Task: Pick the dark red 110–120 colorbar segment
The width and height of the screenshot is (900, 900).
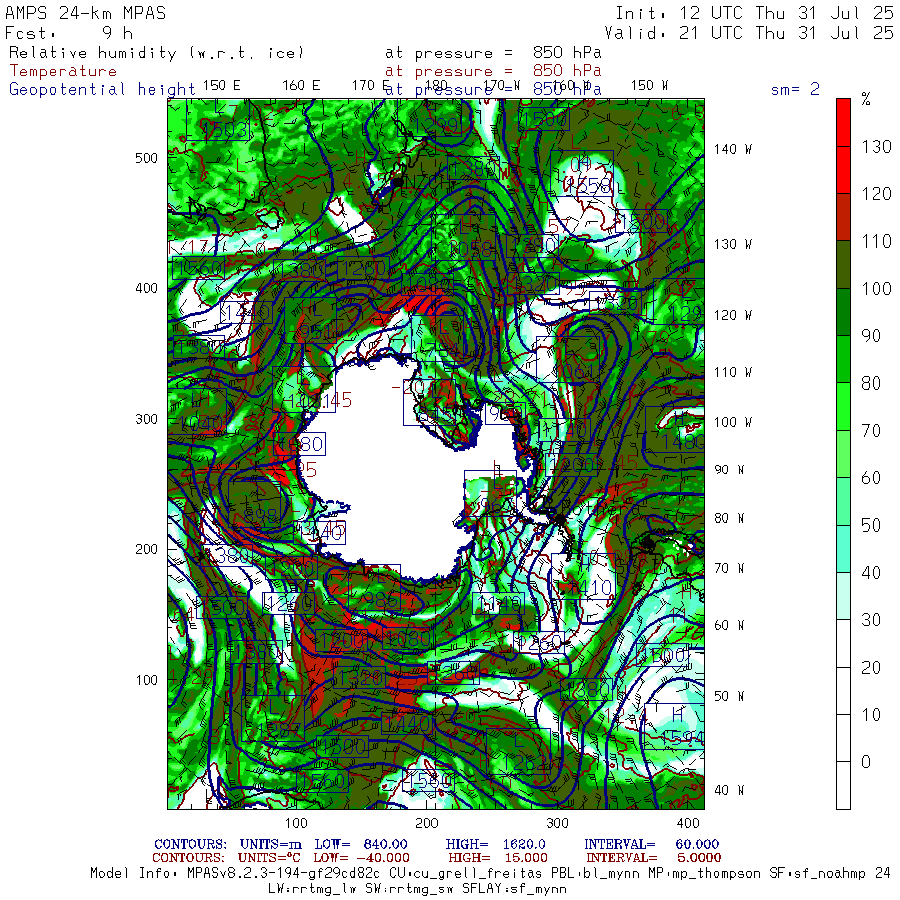Action: click(x=843, y=217)
